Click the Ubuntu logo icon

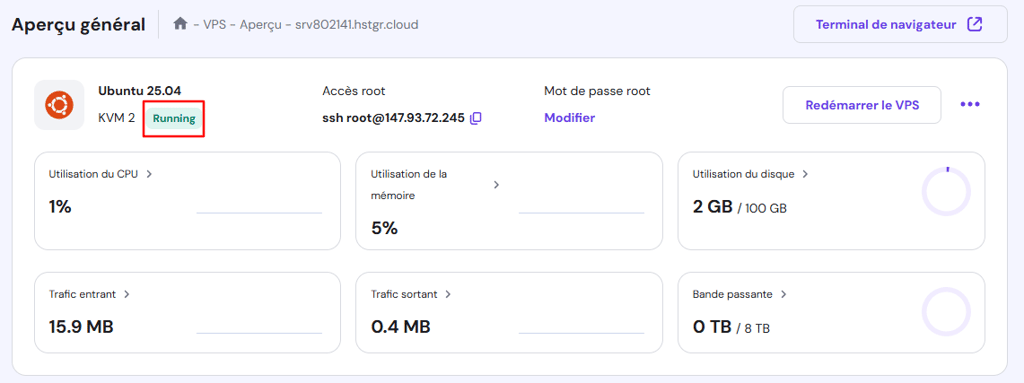[x=59, y=105]
